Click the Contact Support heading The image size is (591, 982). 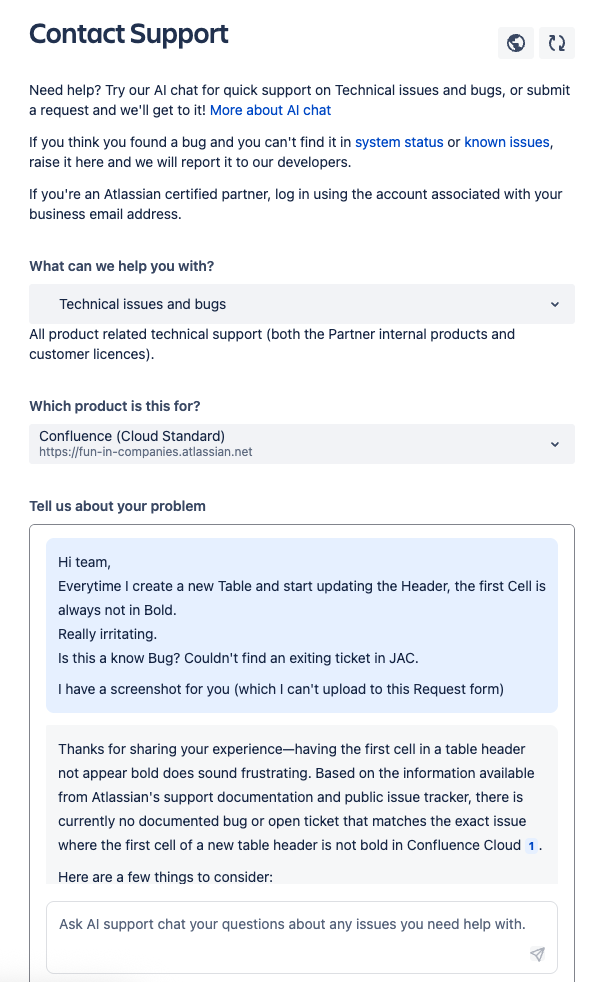pos(128,34)
